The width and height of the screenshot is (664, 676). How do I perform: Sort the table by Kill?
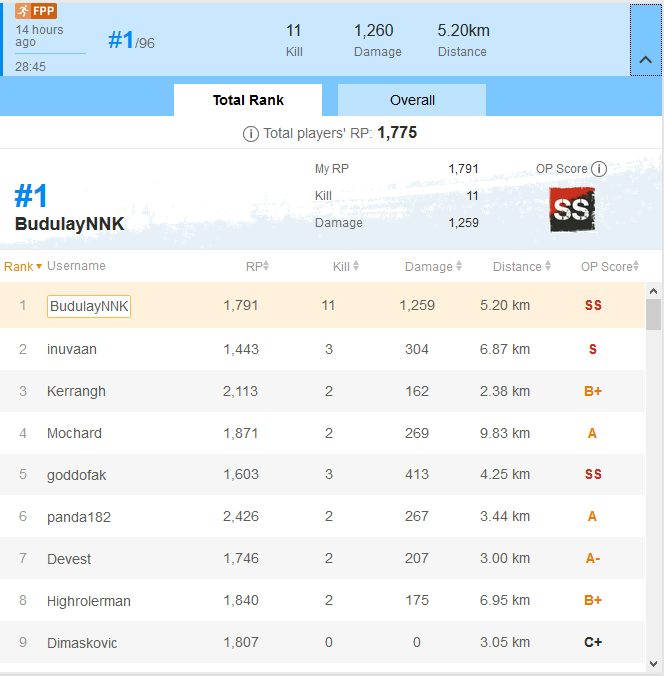(x=346, y=266)
